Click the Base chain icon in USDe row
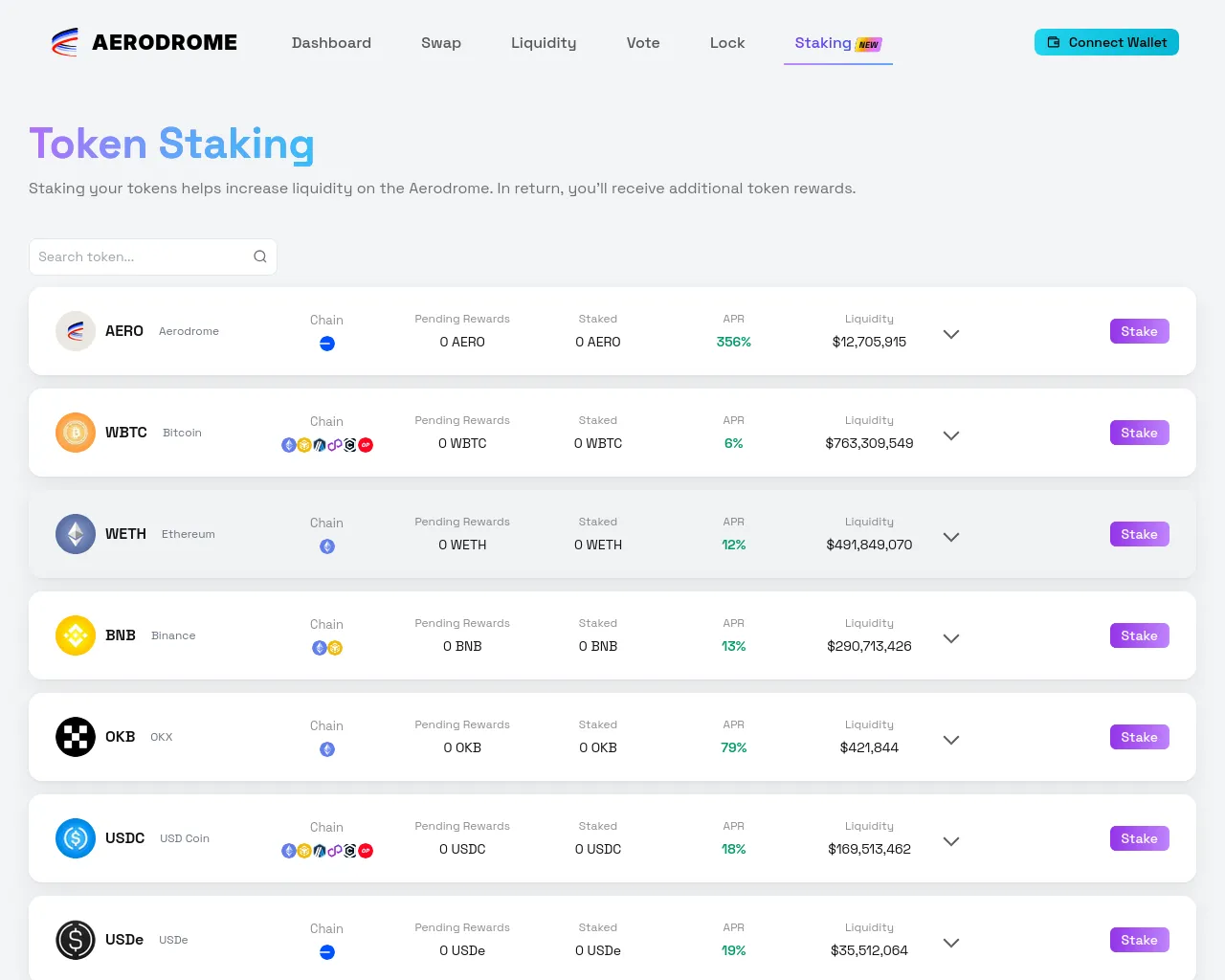The width and height of the screenshot is (1225, 980). point(327,952)
